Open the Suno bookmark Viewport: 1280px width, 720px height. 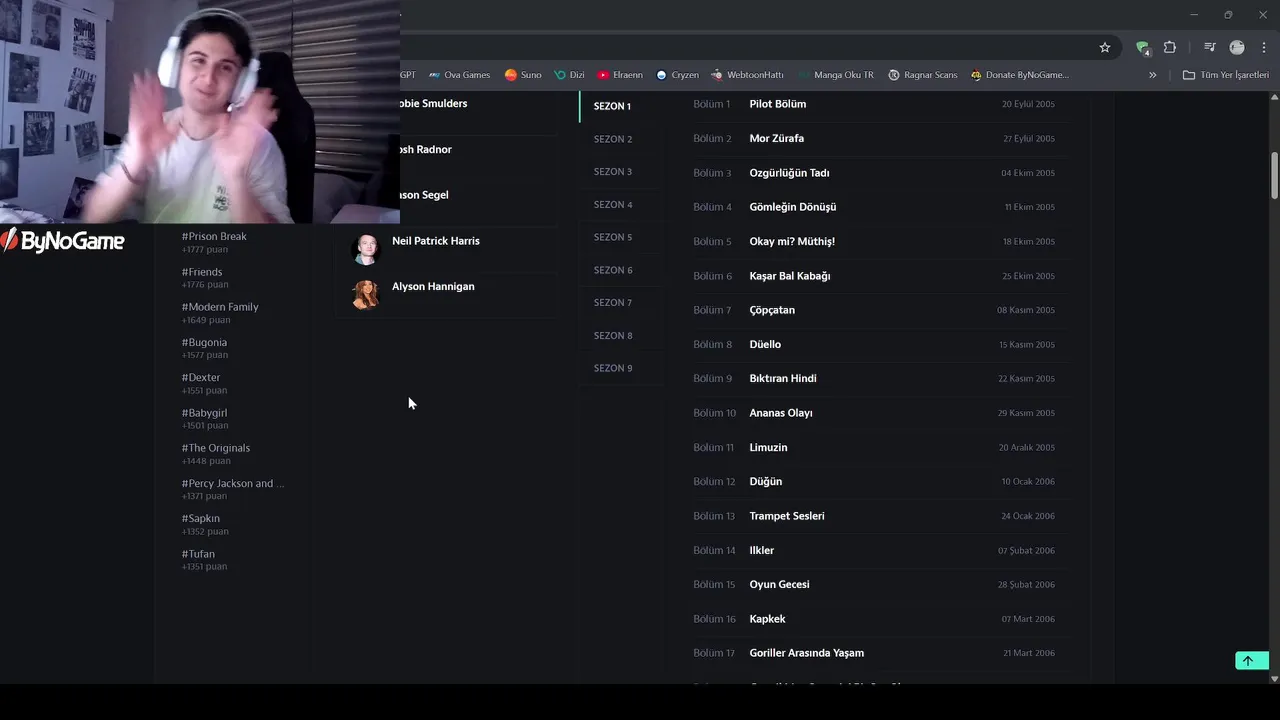point(523,75)
